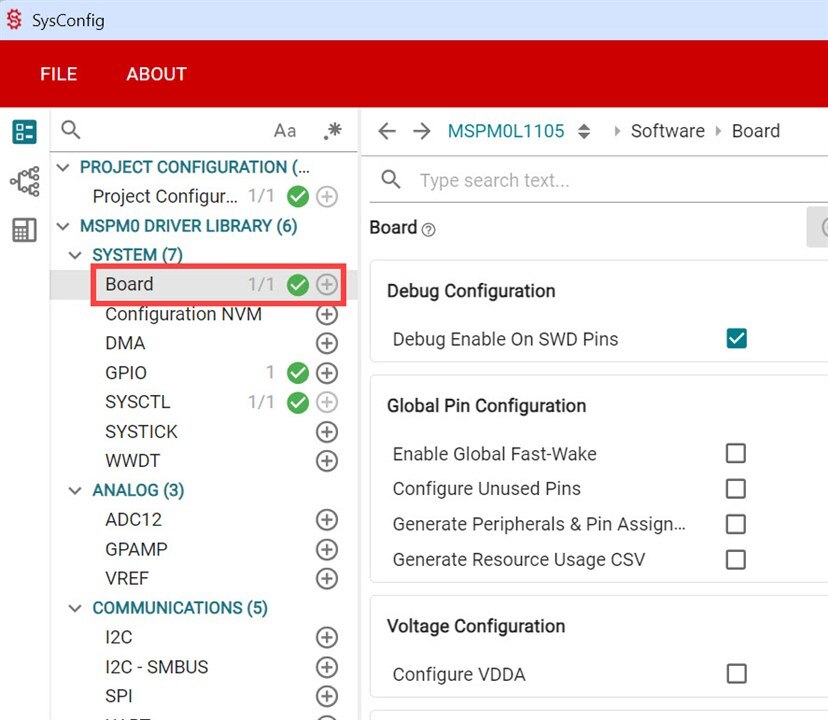Add an ADC12 module instance

tap(326, 520)
